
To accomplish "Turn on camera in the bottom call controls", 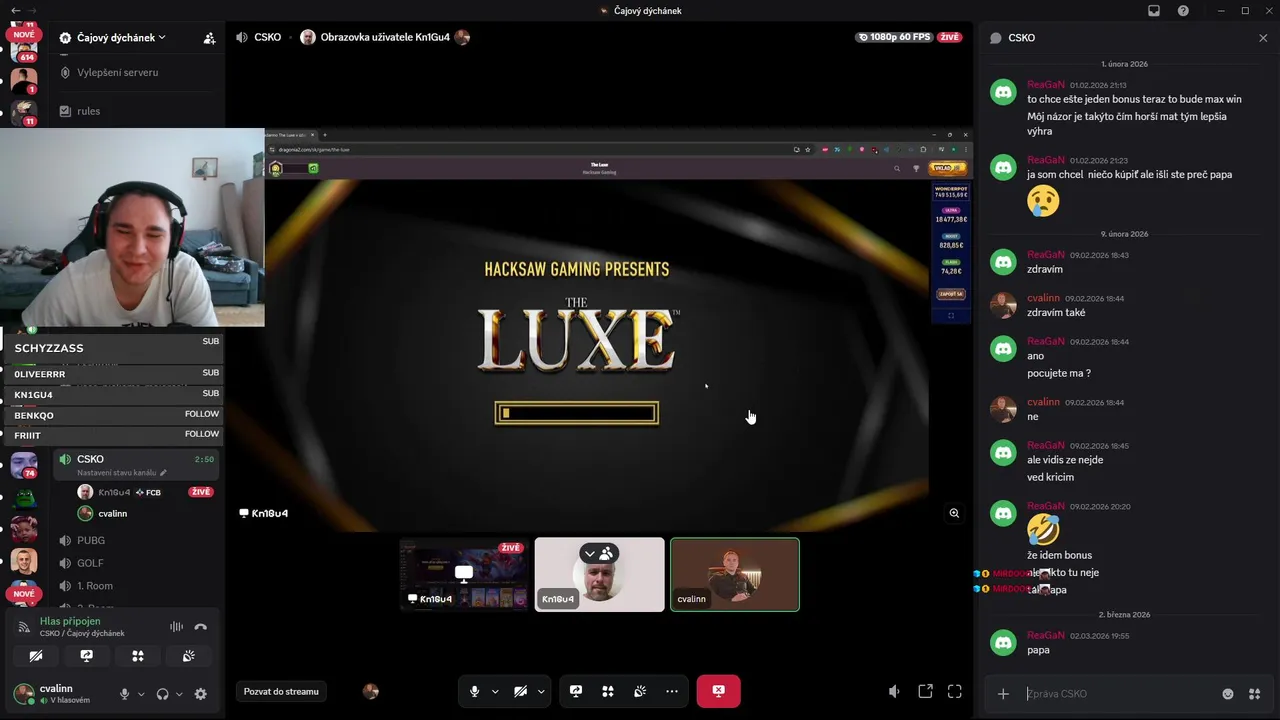I will 520,691.
